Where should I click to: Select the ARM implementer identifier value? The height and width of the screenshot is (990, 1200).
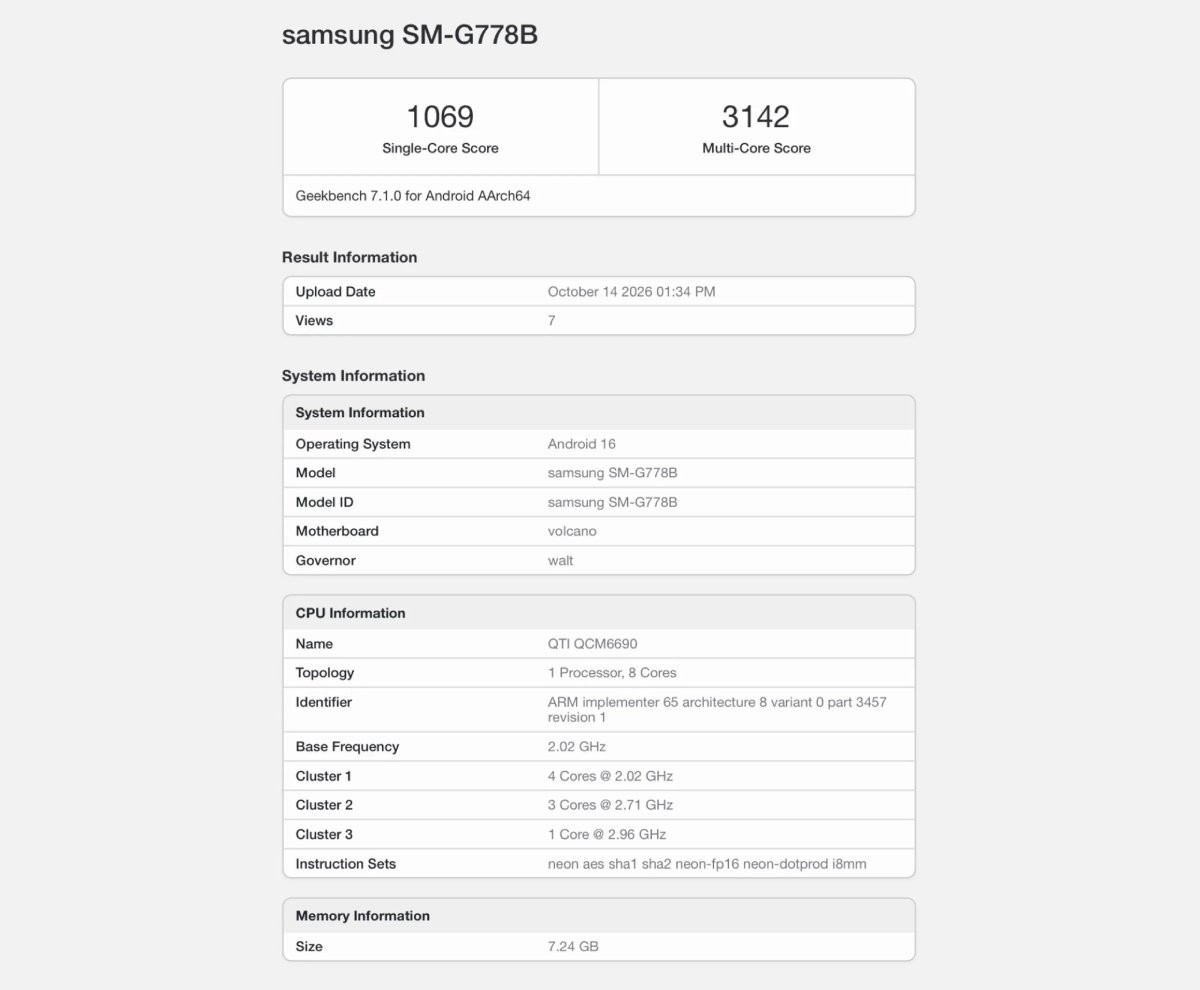[717, 710]
